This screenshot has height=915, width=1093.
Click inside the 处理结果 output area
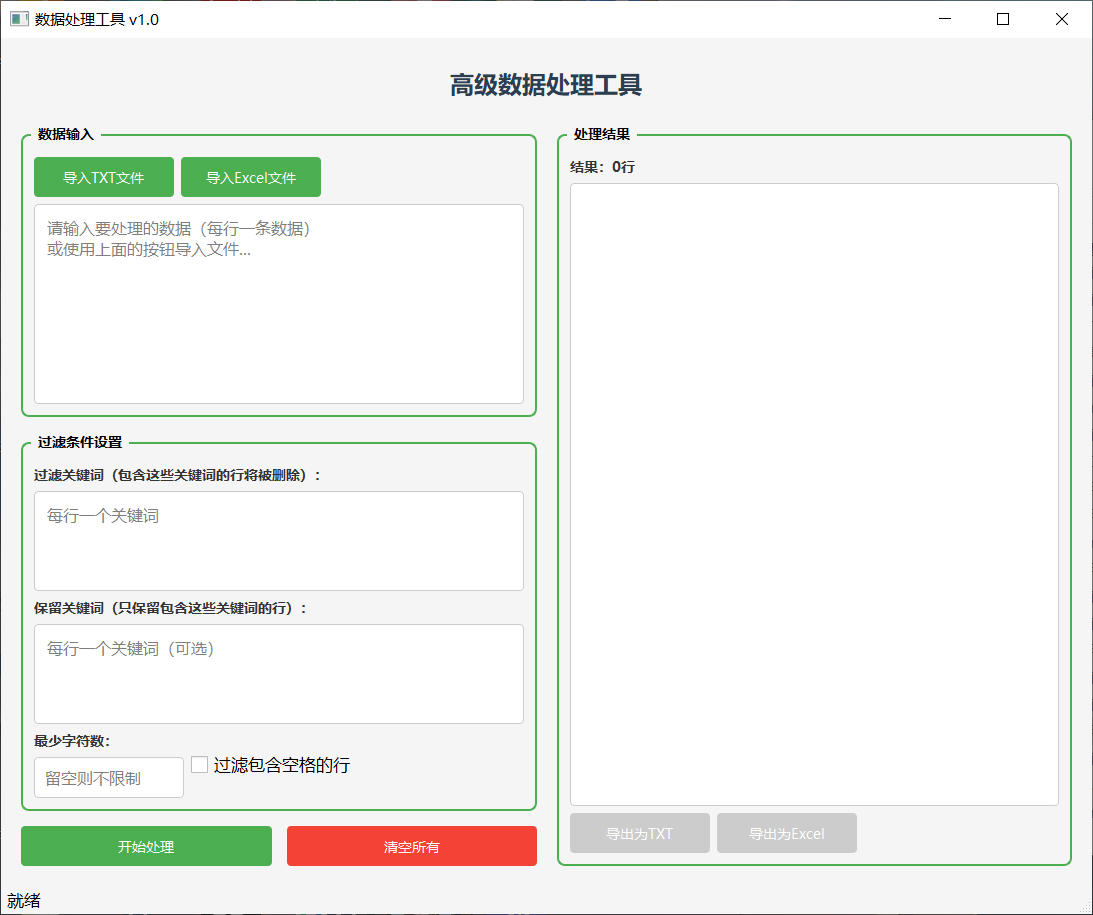814,494
